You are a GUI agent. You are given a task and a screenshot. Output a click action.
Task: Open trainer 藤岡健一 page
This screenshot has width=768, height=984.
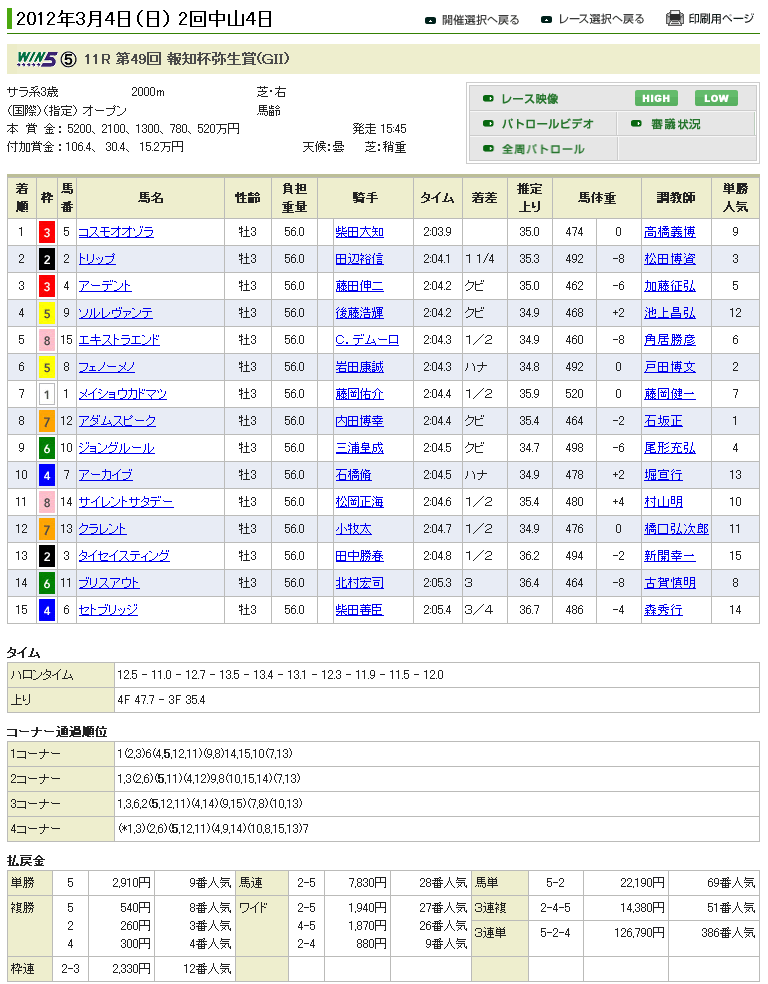[670, 394]
